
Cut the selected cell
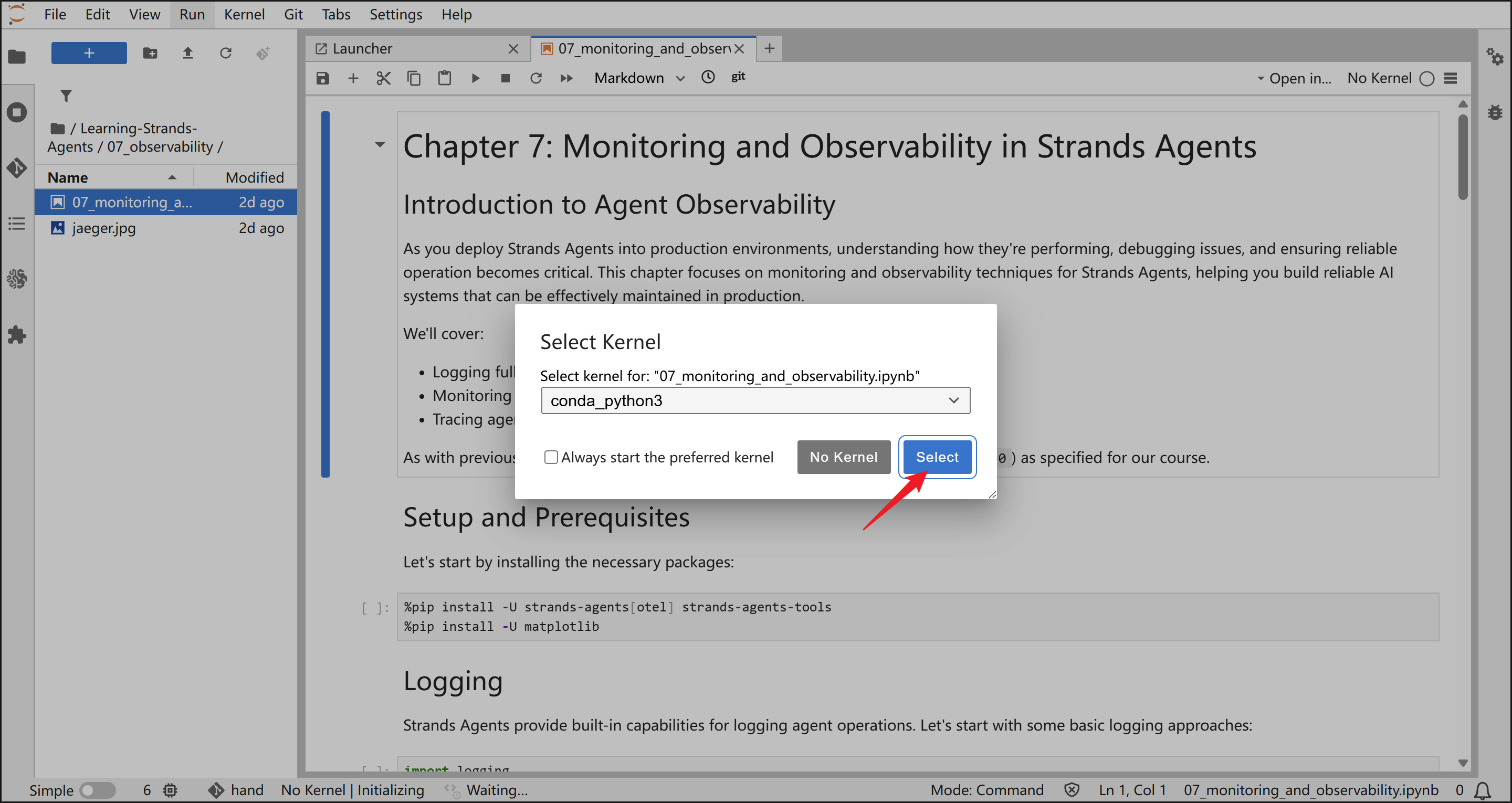(383, 78)
